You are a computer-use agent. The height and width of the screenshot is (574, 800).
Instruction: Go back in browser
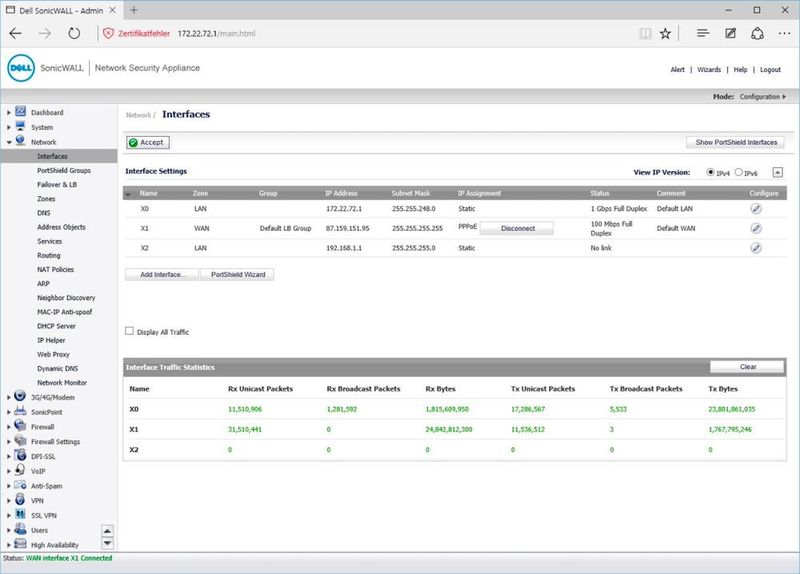click(x=16, y=34)
